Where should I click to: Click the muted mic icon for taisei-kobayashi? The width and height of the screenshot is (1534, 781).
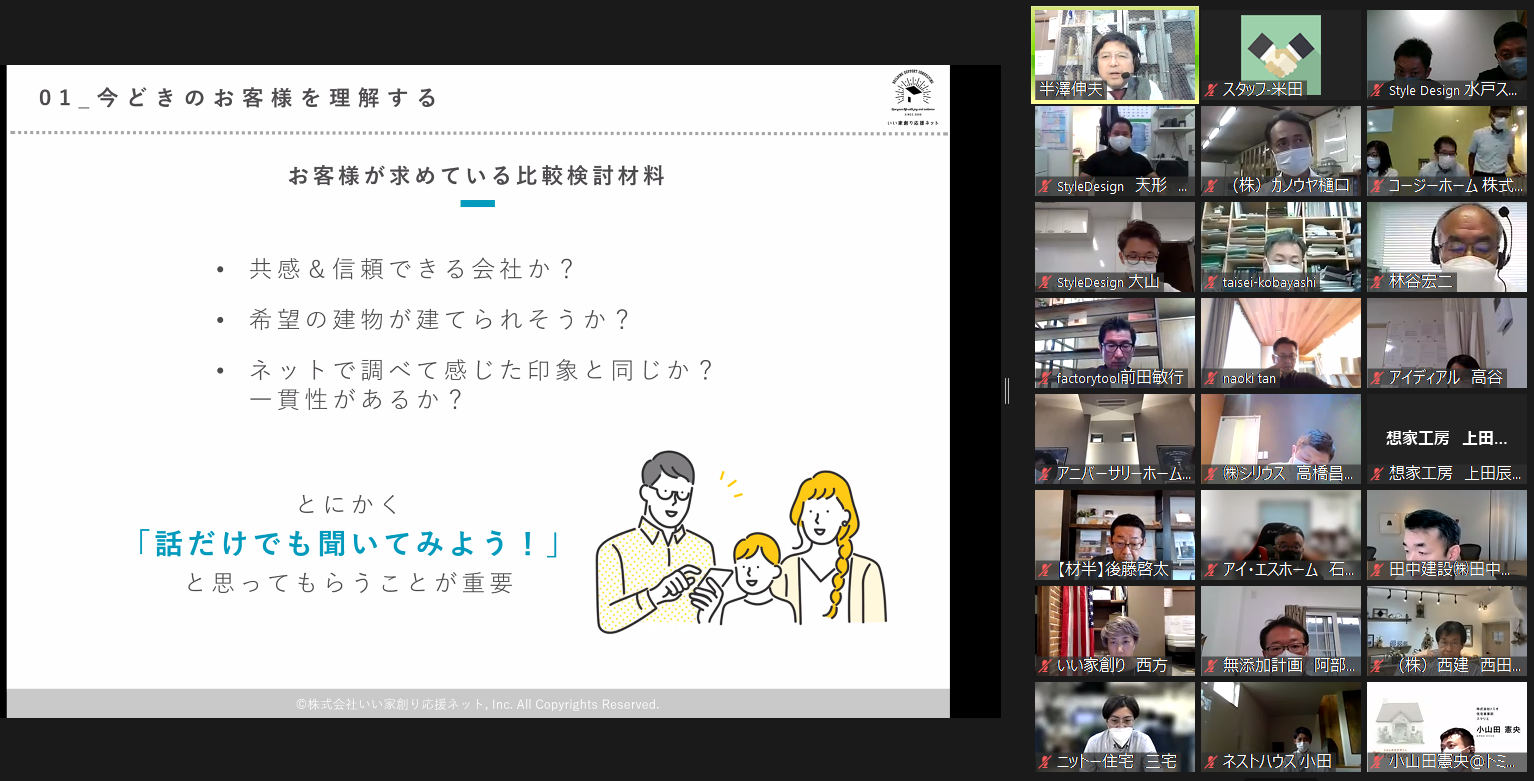coord(1212,282)
